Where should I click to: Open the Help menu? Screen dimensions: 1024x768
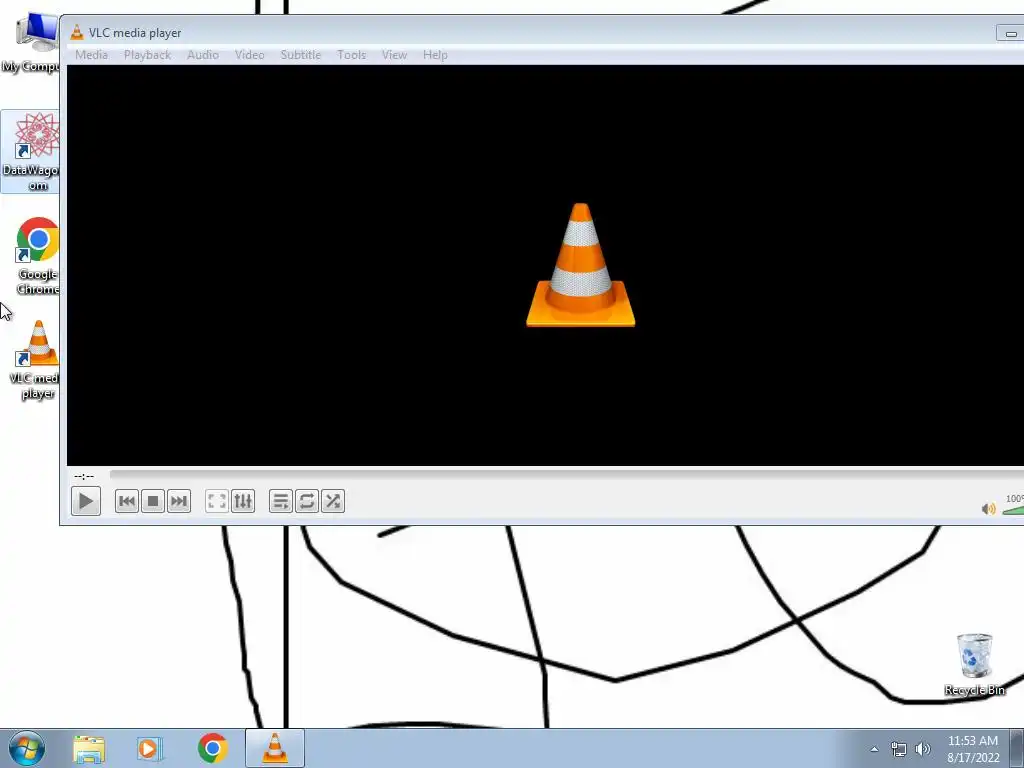(435, 55)
